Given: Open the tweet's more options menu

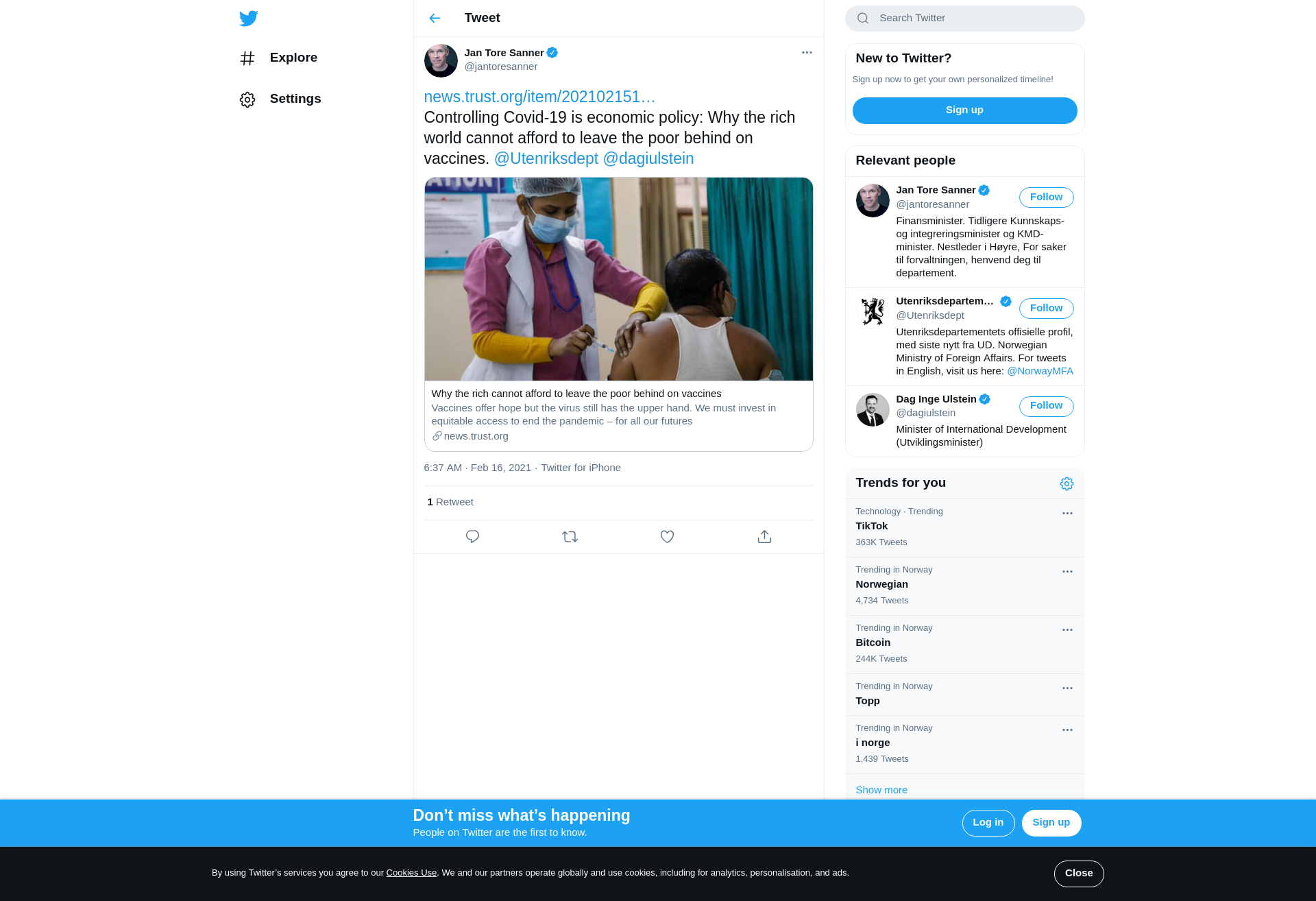Looking at the screenshot, I should 807,53.
